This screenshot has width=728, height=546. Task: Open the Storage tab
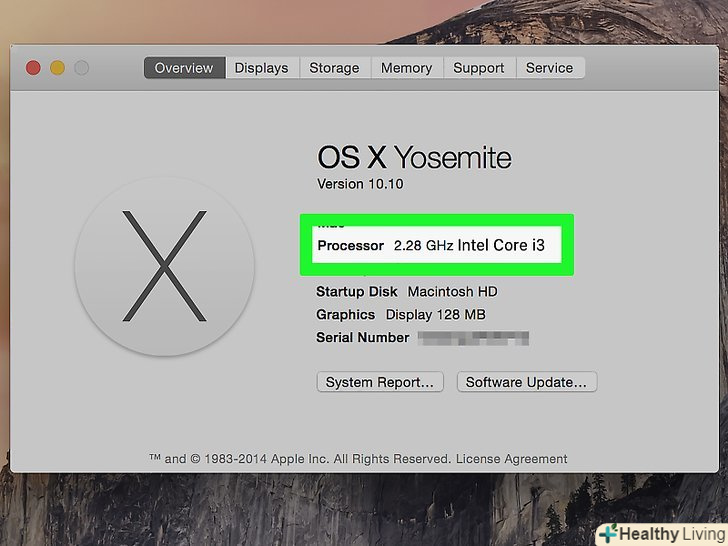334,68
